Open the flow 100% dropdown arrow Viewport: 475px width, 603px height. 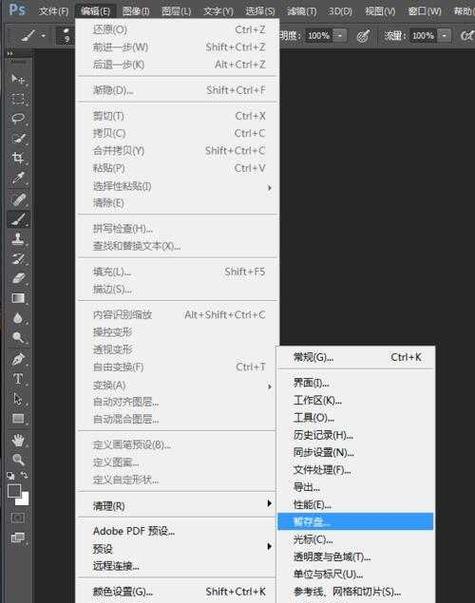click(x=444, y=36)
